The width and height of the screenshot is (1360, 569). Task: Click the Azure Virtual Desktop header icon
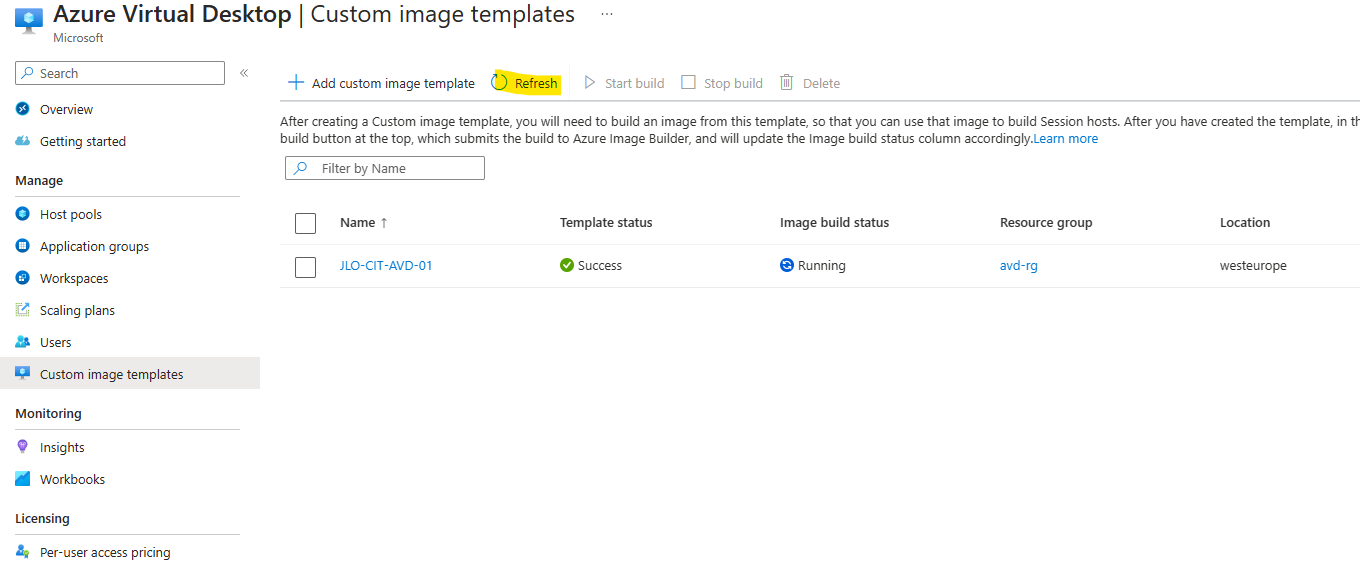tap(29, 22)
